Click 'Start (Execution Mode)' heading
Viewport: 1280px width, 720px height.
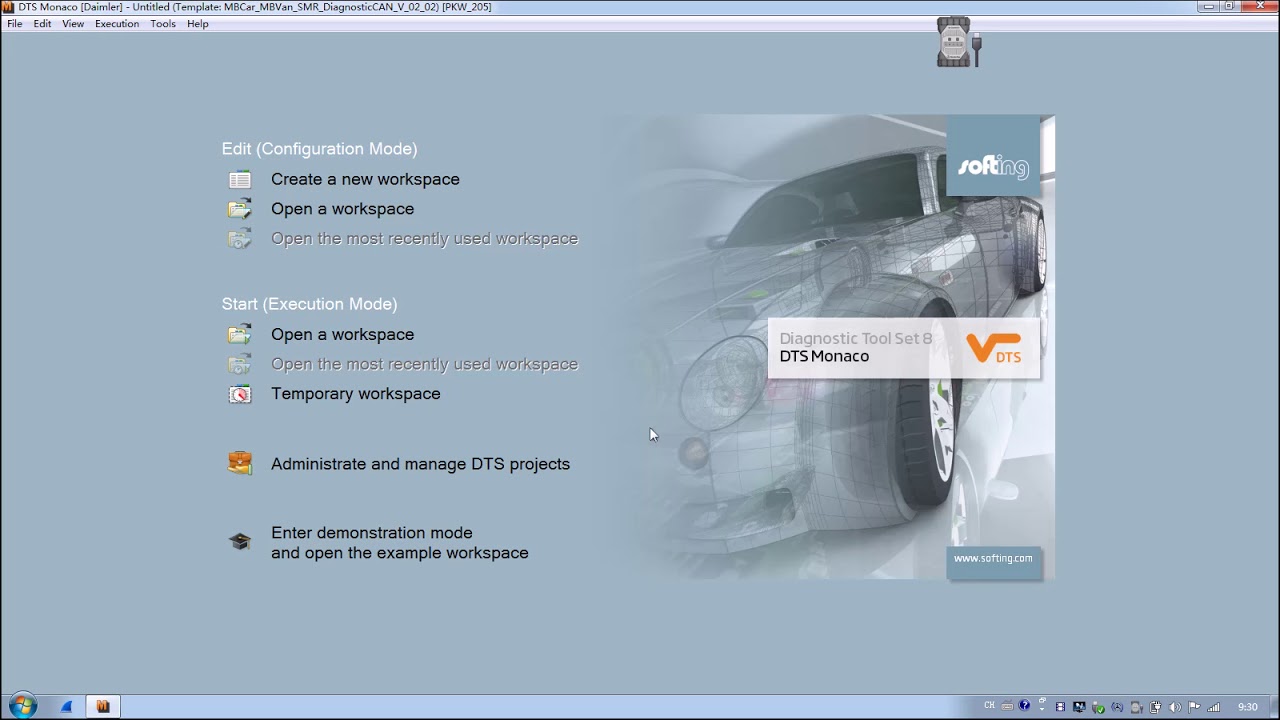point(309,304)
